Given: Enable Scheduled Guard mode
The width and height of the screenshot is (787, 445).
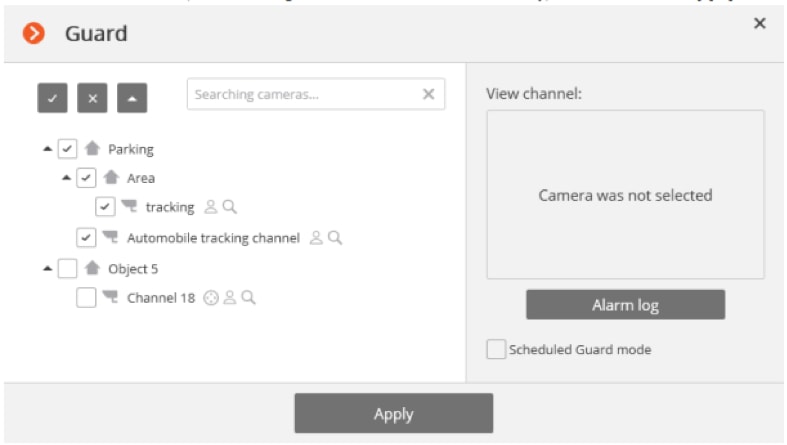Looking at the screenshot, I should point(495,349).
